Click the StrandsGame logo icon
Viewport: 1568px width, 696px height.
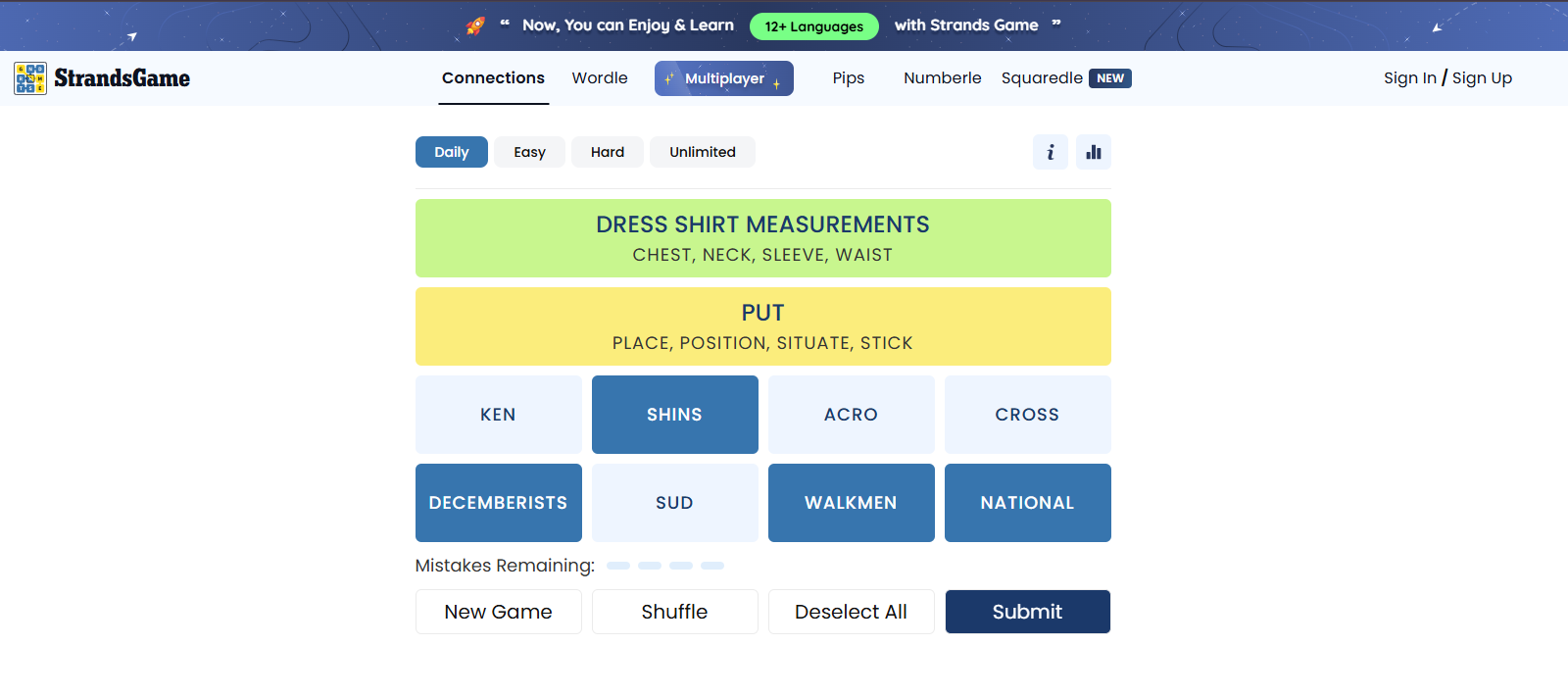click(x=30, y=78)
